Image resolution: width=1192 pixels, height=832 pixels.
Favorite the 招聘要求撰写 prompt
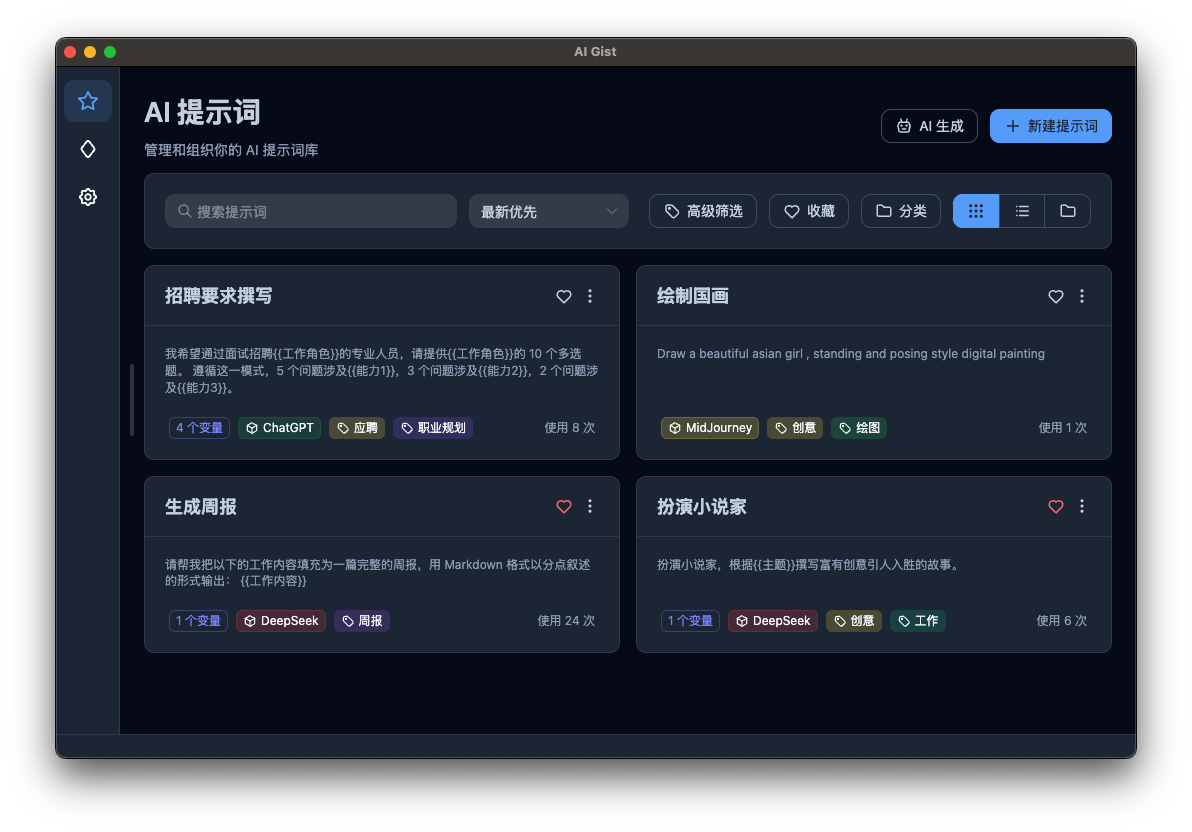[563, 296]
